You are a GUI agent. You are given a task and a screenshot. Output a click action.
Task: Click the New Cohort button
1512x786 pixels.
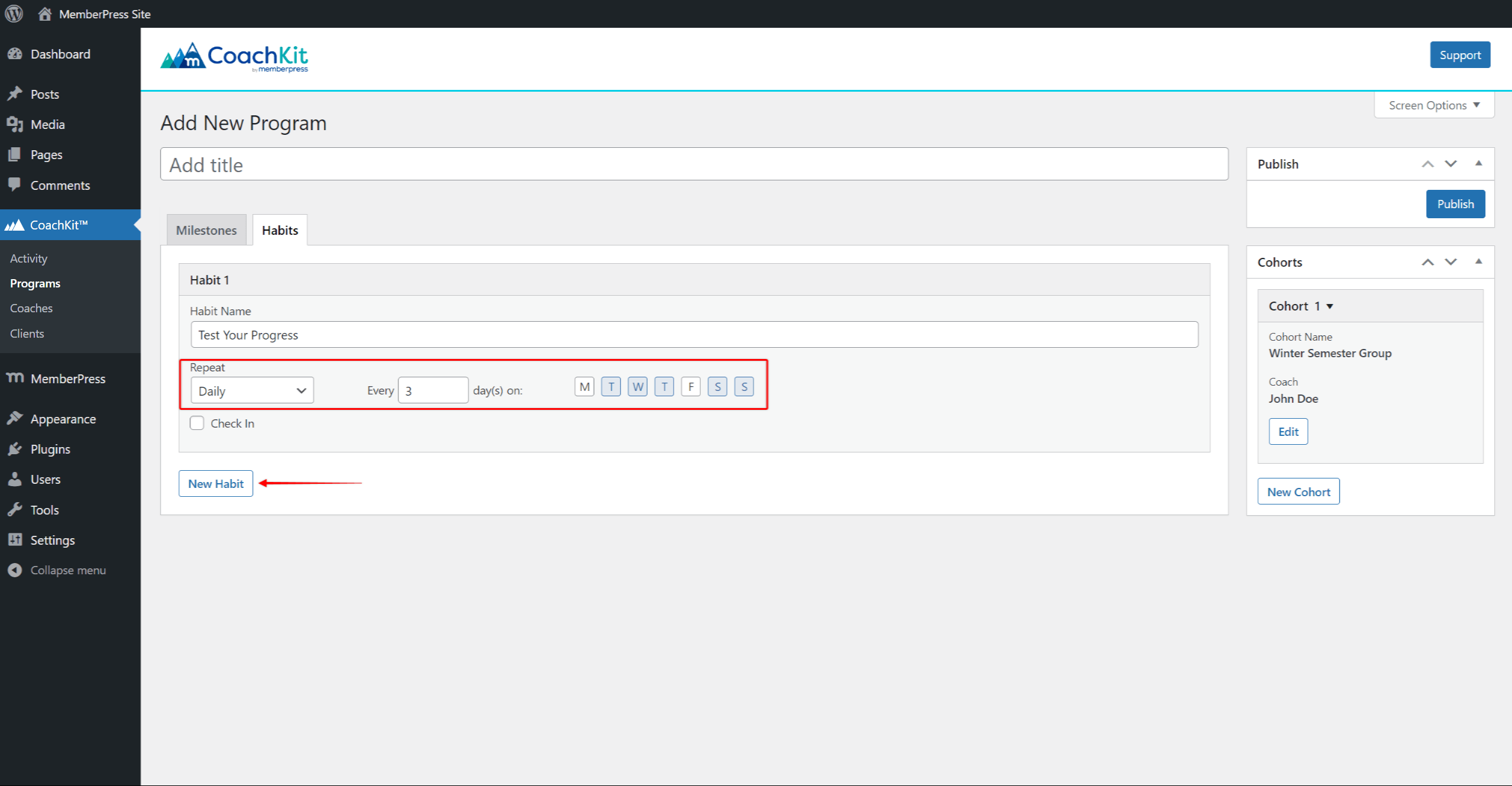(x=1298, y=491)
